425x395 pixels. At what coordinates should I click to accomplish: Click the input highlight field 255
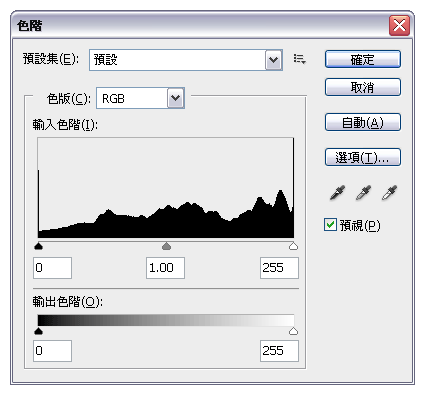coord(279,268)
